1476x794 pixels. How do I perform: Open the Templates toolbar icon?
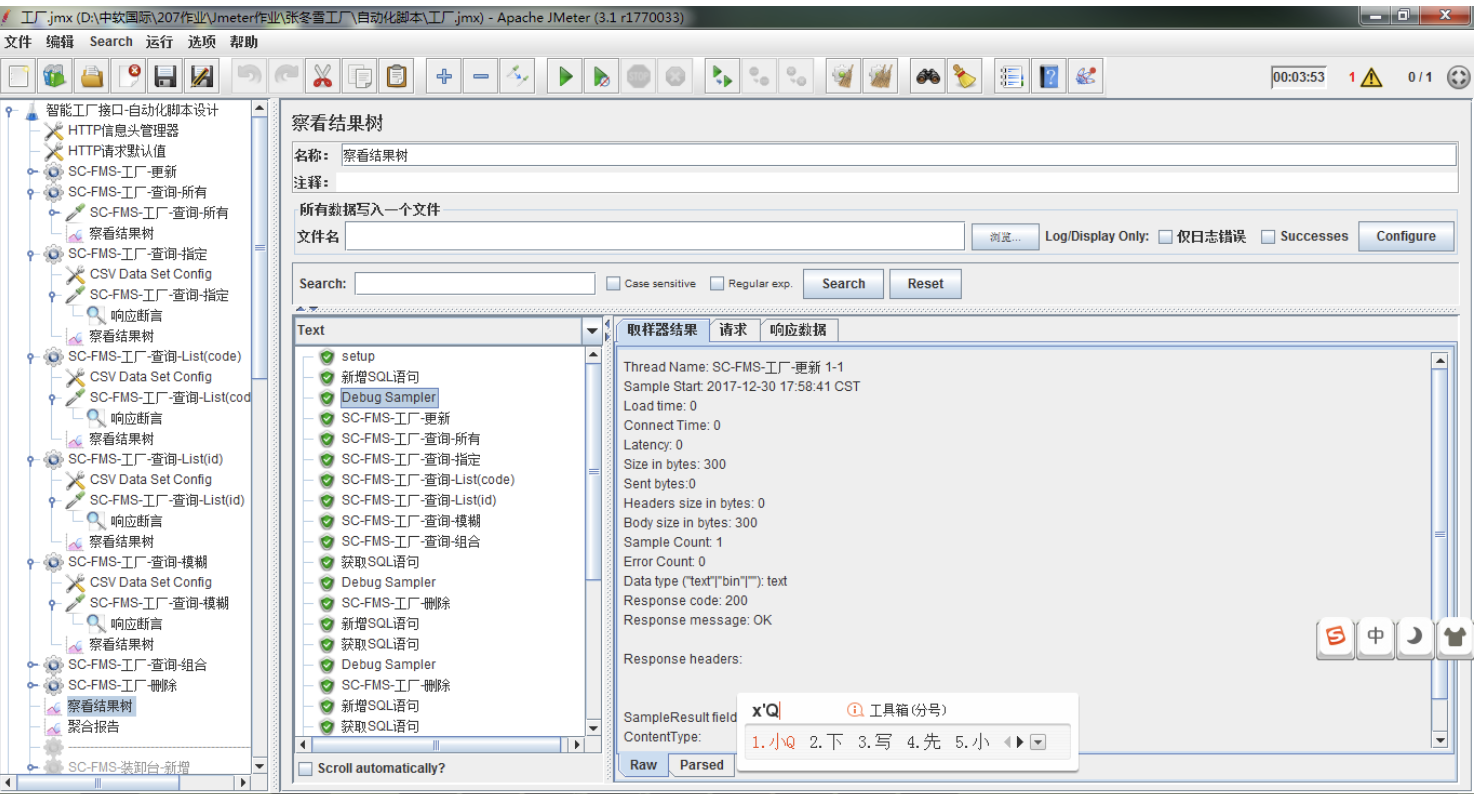56,76
